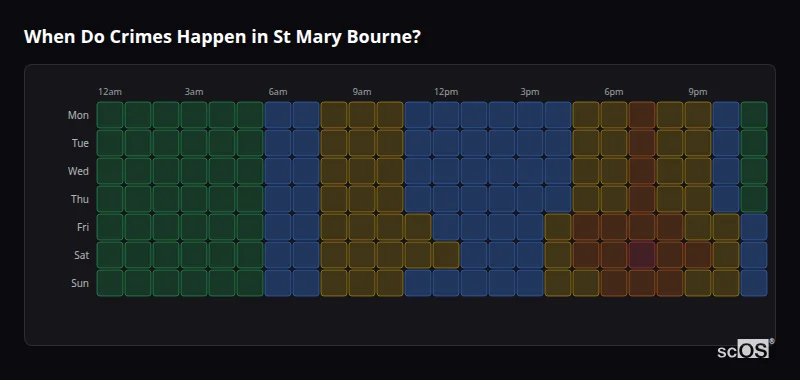Select the "Mon" row label
Viewport: 800px width, 380px height.
tap(78, 115)
